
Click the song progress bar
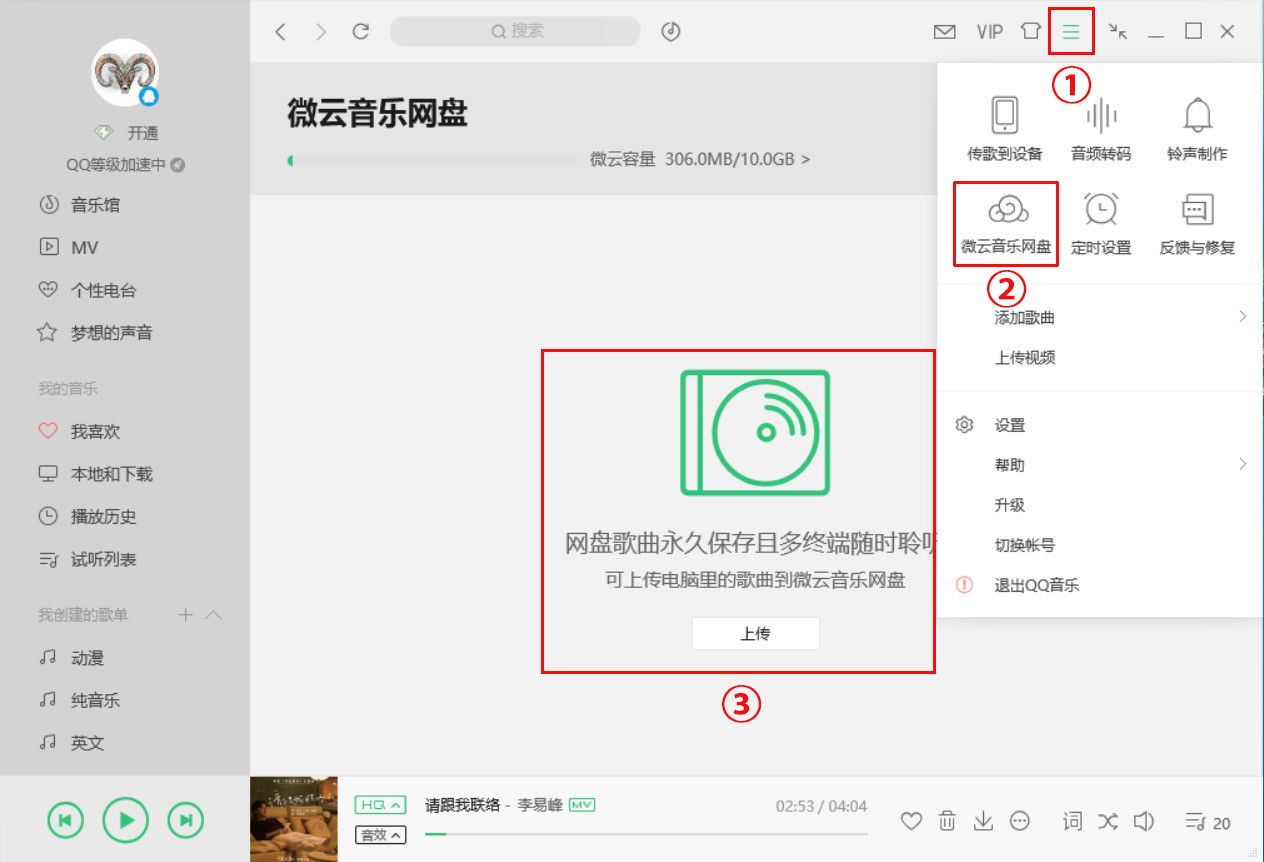click(x=646, y=833)
